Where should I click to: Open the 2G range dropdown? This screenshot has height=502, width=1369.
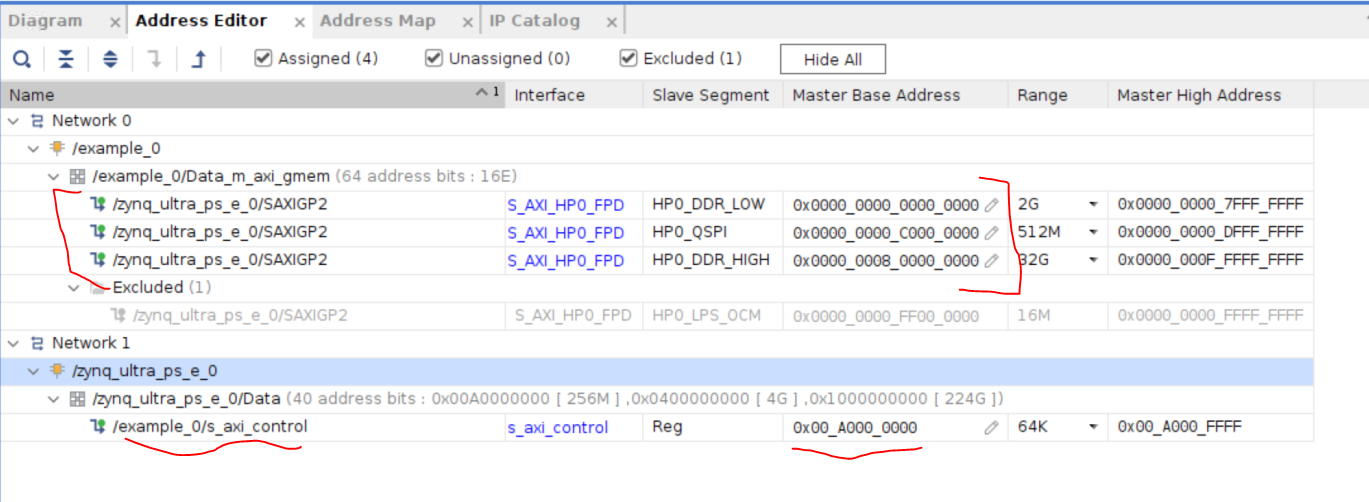point(1093,205)
